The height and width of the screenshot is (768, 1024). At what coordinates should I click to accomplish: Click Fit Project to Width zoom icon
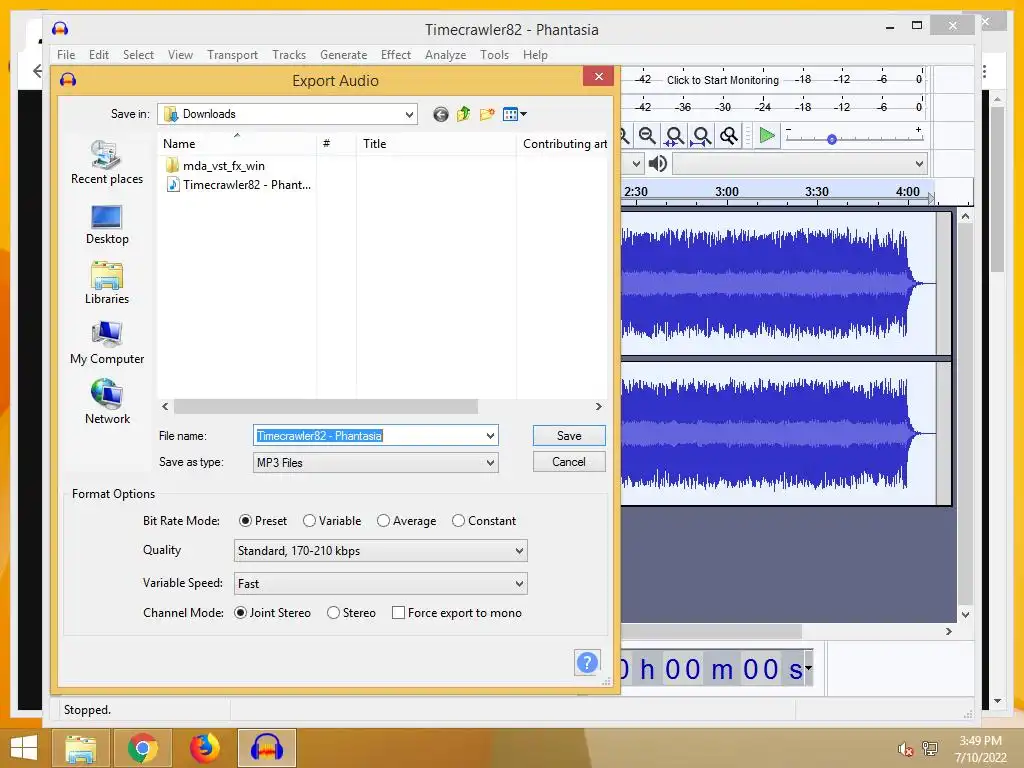click(x=701, y=136)
